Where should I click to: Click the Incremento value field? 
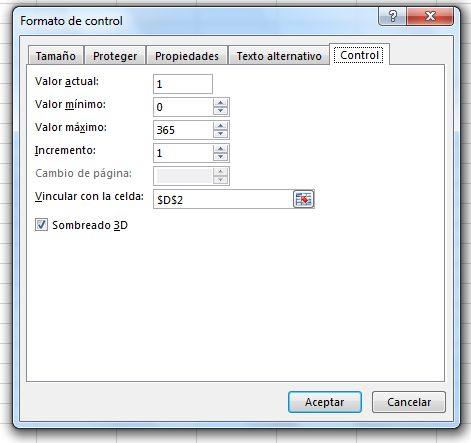coord(183,153)
